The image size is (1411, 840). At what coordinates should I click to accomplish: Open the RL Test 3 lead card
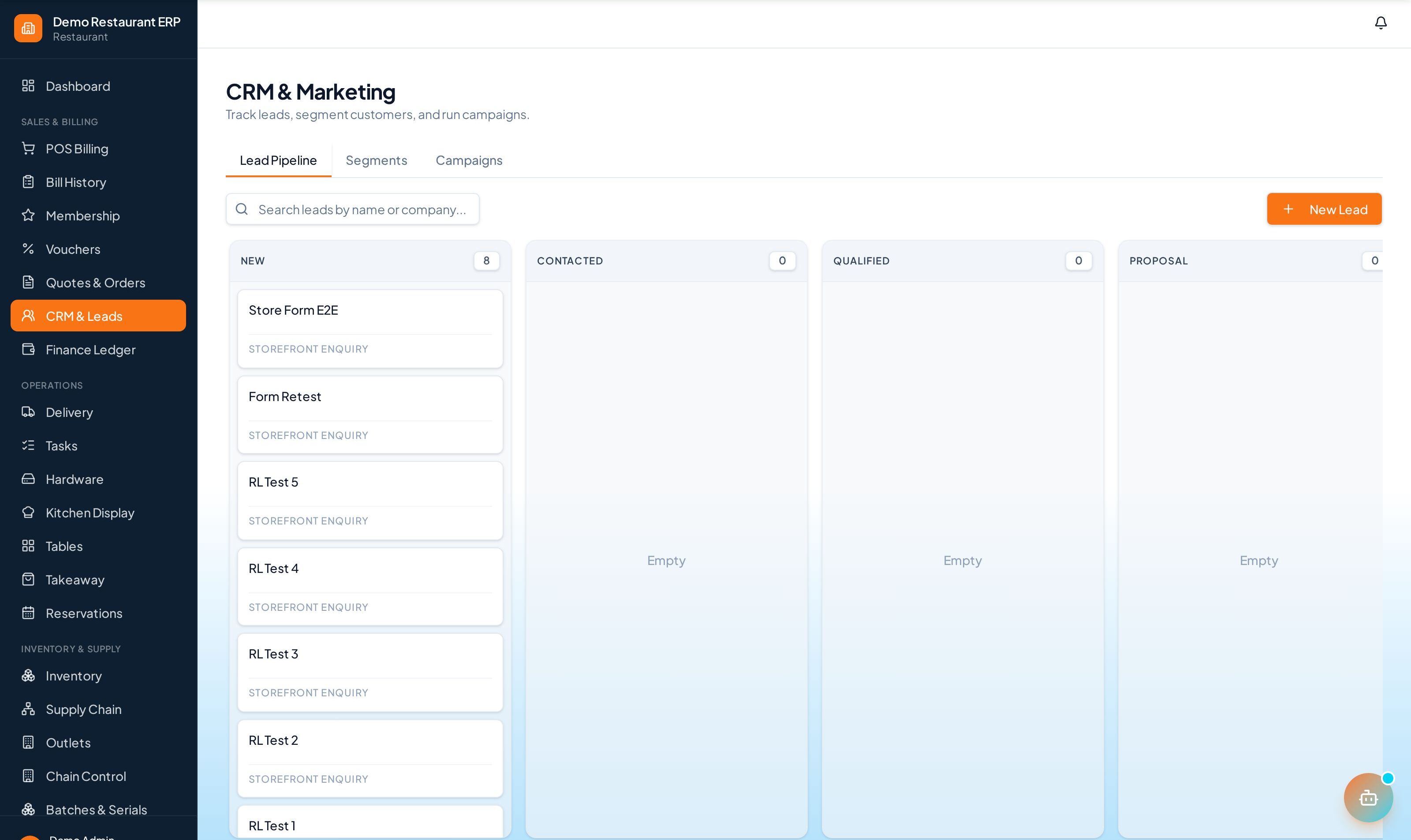(370, 673)
